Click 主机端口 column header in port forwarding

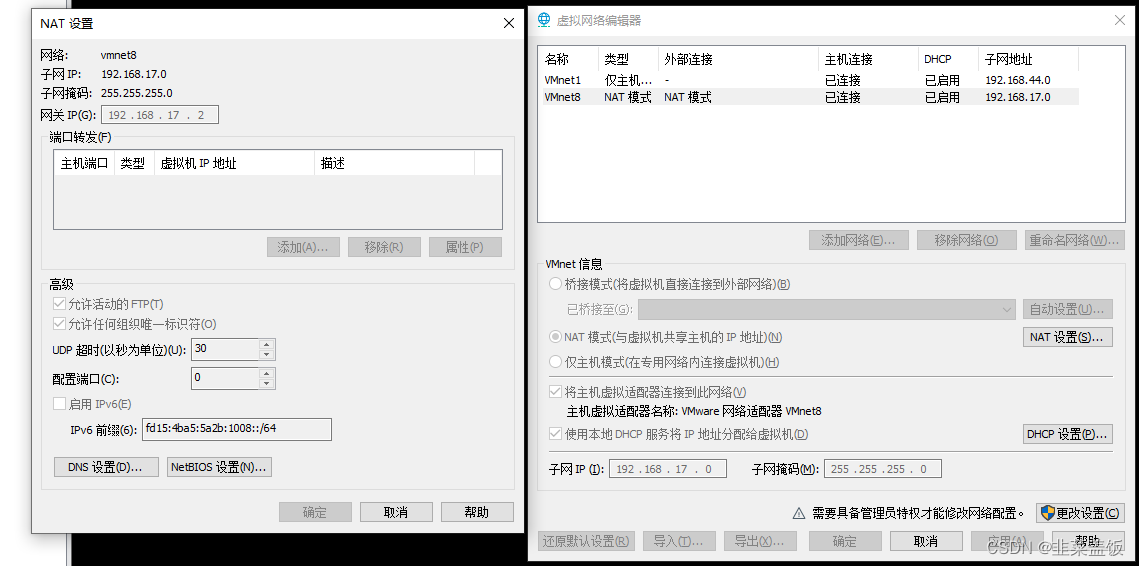coord(84,163)
